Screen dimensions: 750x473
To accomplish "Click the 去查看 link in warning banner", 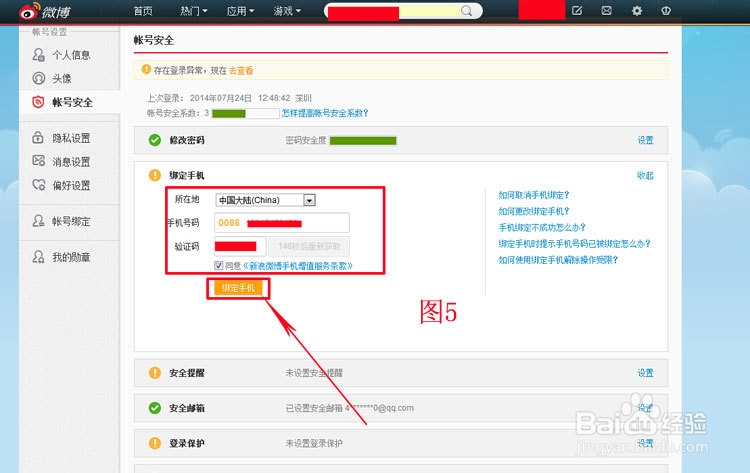I will [x=241, y=71].
